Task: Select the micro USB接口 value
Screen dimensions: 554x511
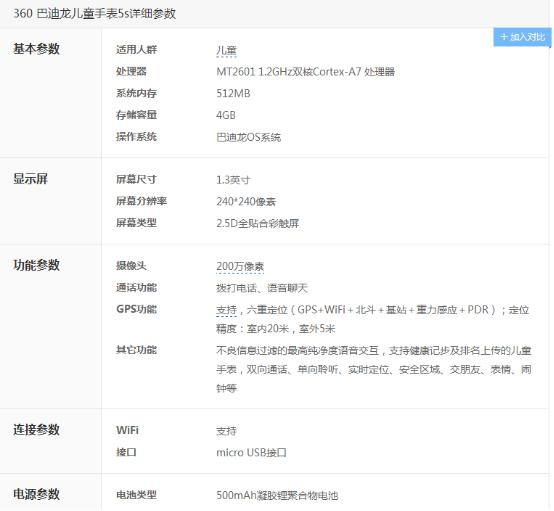Action: [251, 453]
